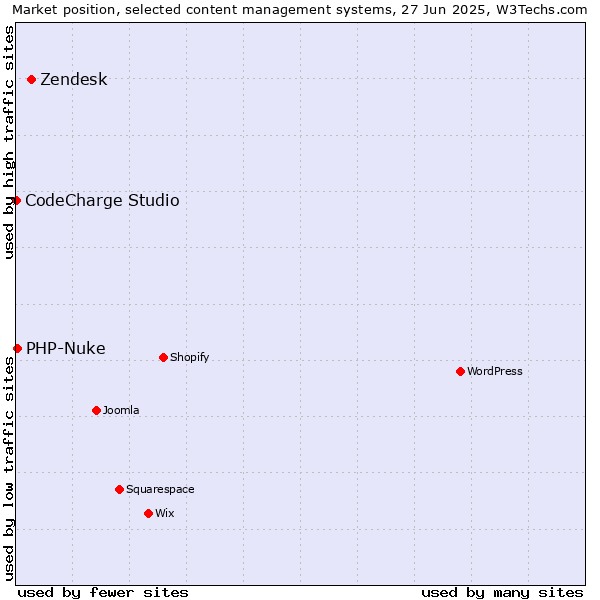Click the "Zendesk" label text
The image size is (600, 600).
click(74, 80)
